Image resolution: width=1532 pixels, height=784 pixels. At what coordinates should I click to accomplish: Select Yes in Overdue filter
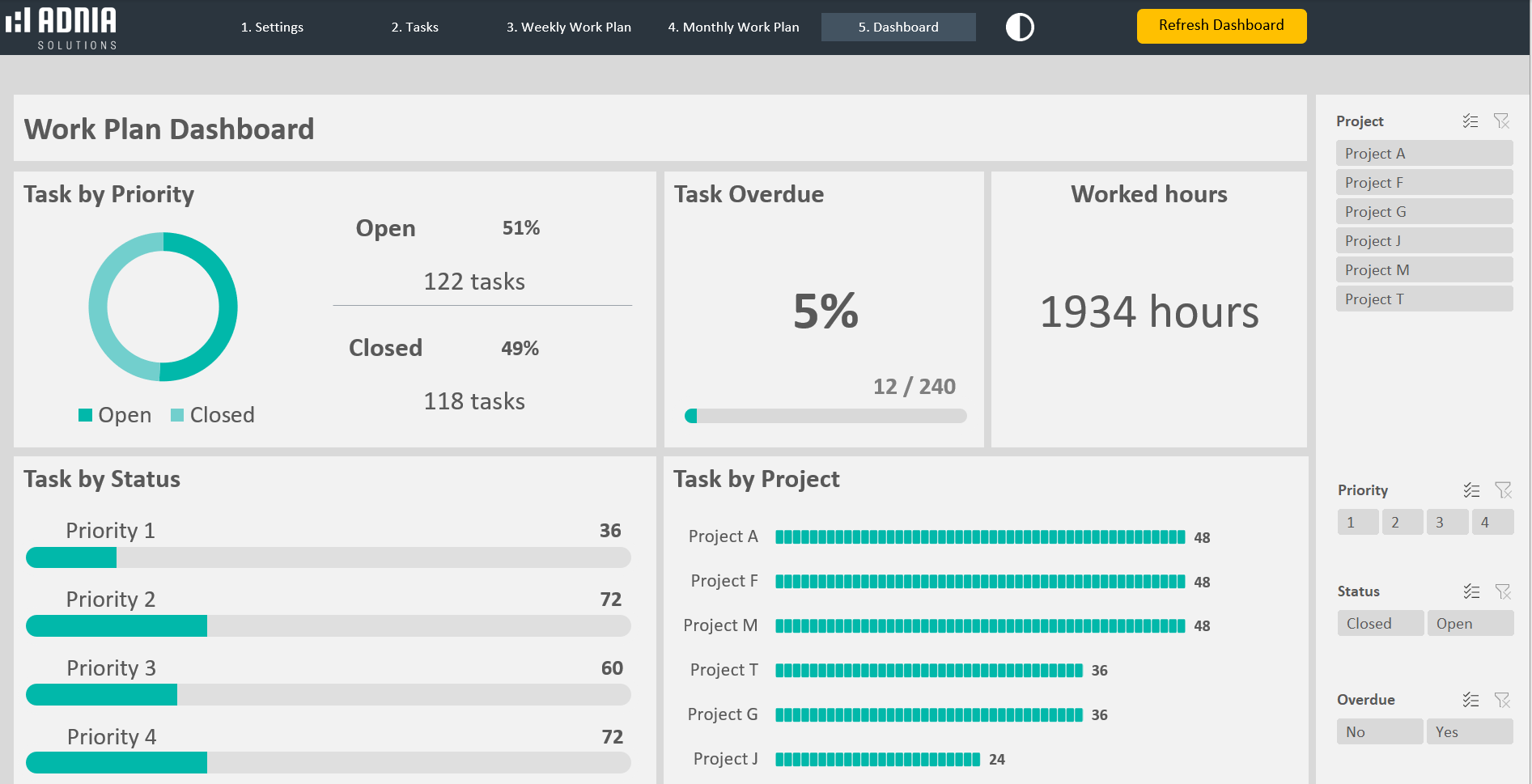point(1469,732)
